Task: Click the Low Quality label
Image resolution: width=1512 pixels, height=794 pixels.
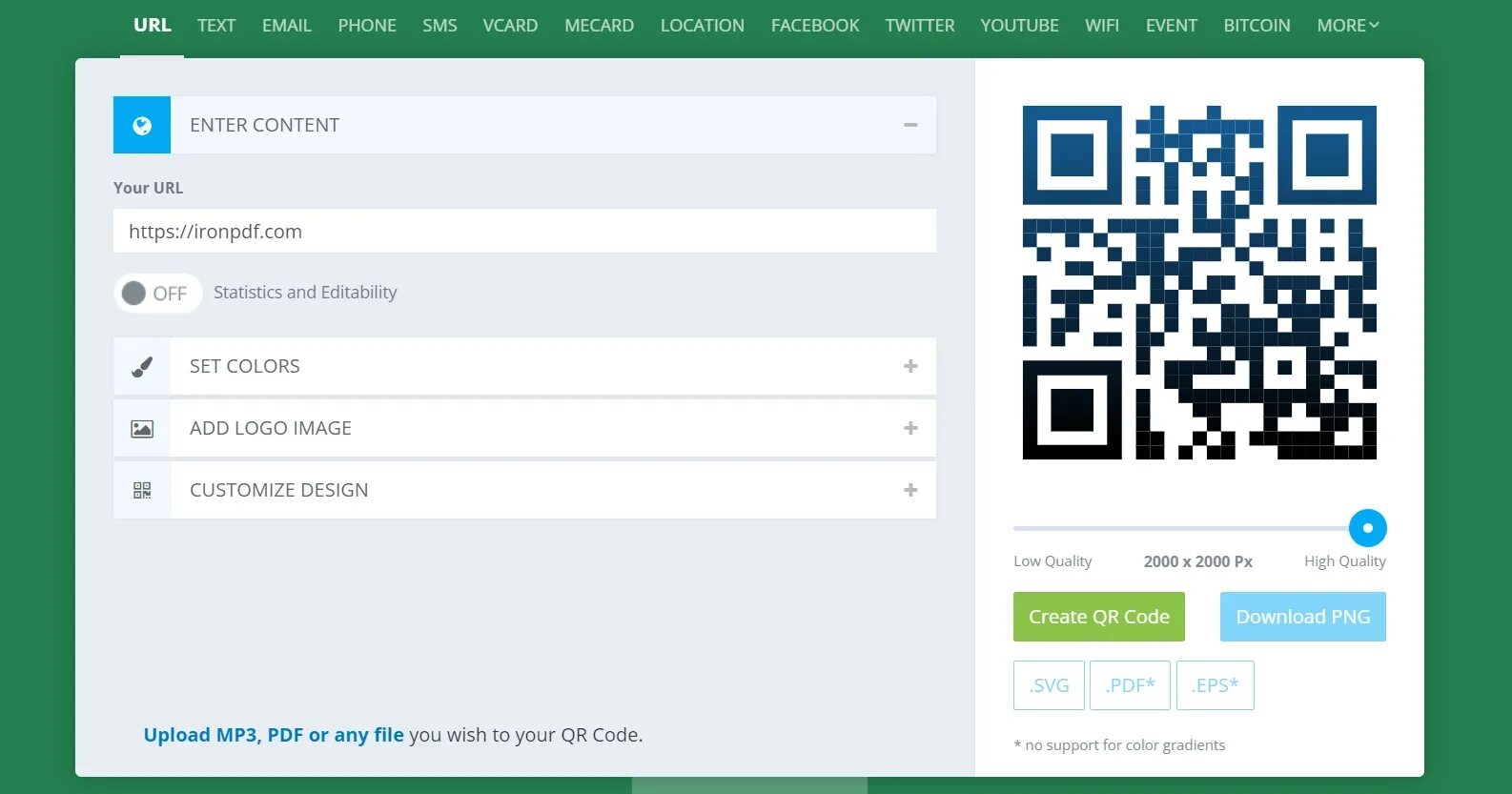Action: point(1052,561)
